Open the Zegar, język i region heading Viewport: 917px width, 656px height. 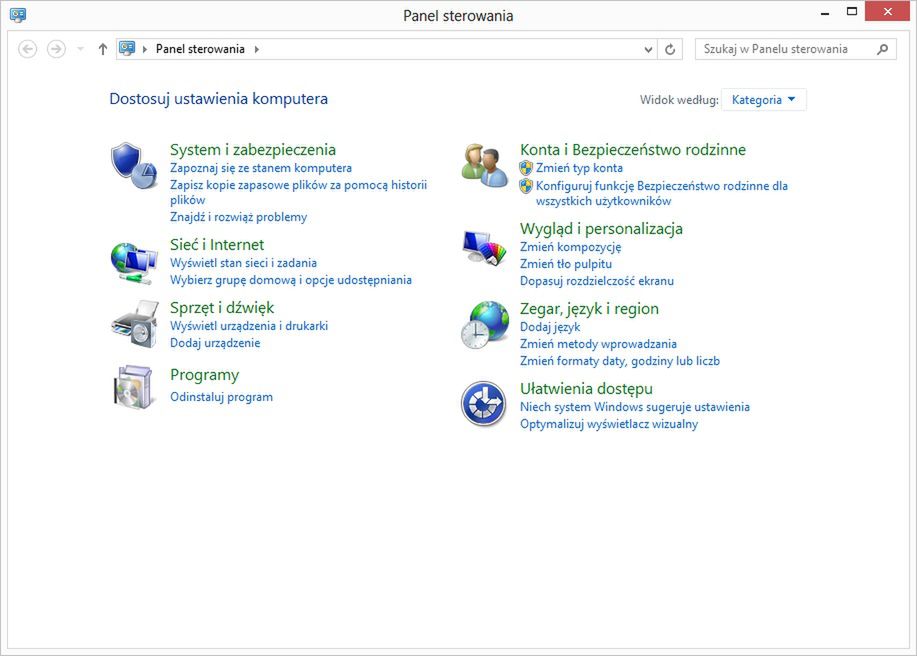589,309
